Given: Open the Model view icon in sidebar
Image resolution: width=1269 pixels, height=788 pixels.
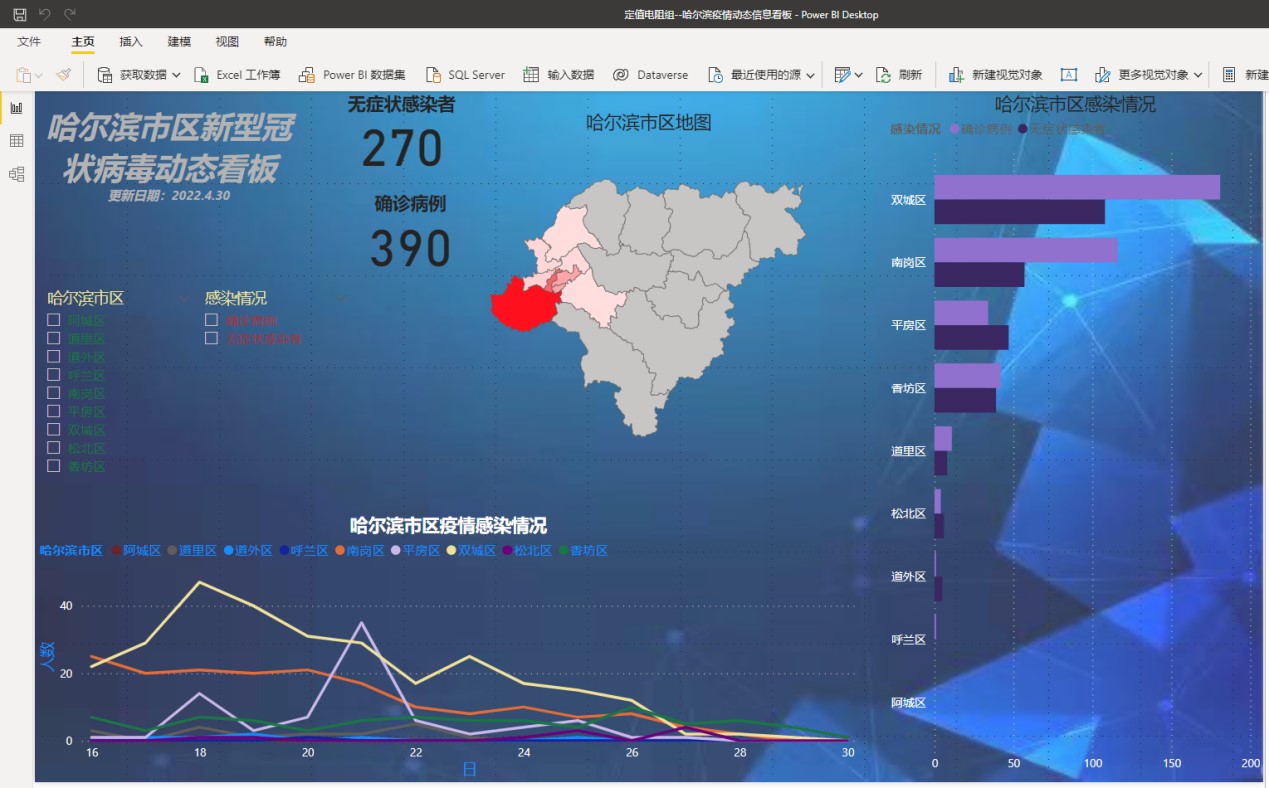Looking at the screenshot, I should pos(16,174).
